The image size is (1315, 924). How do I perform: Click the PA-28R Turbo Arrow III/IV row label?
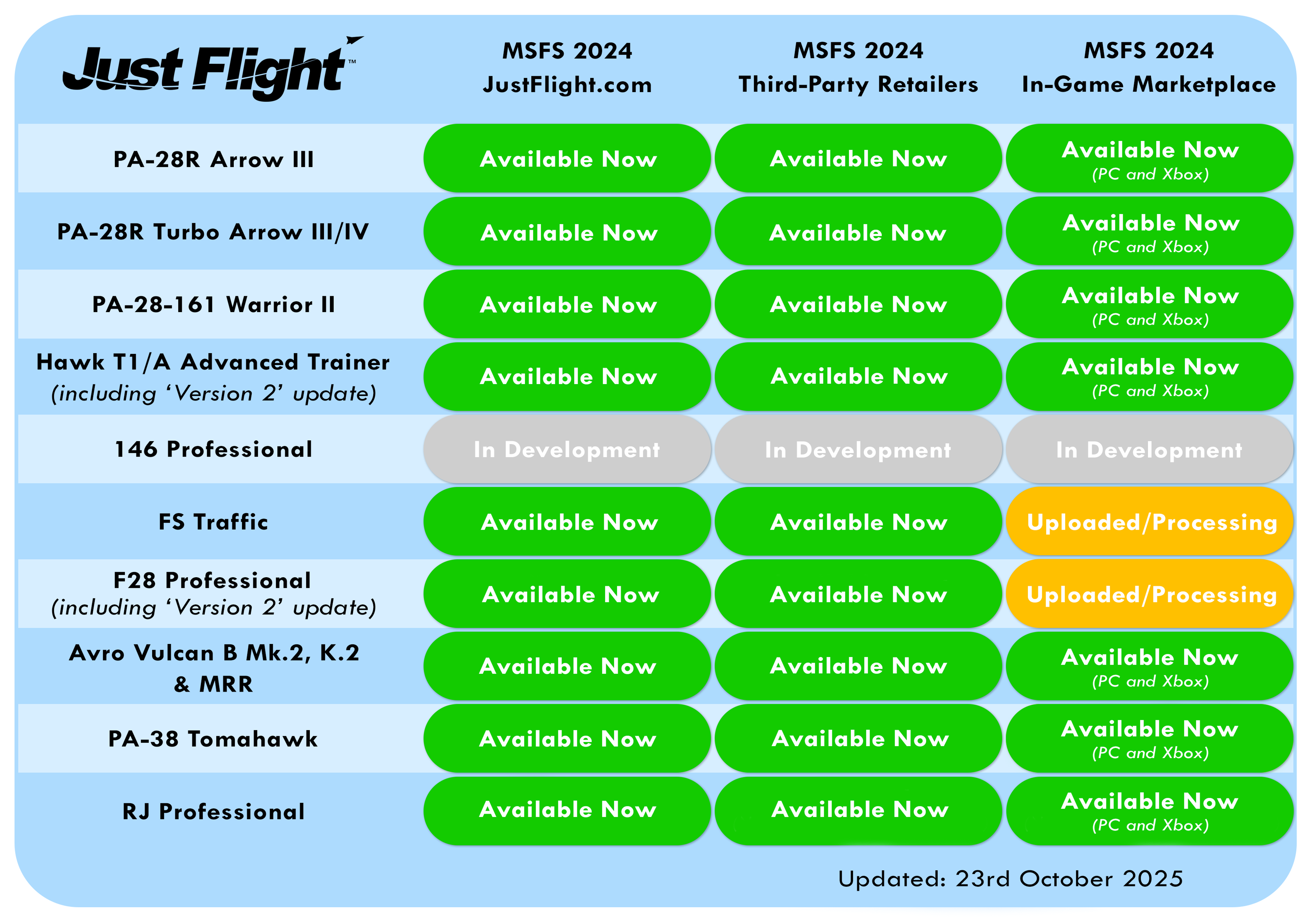(x=213, y=232)
